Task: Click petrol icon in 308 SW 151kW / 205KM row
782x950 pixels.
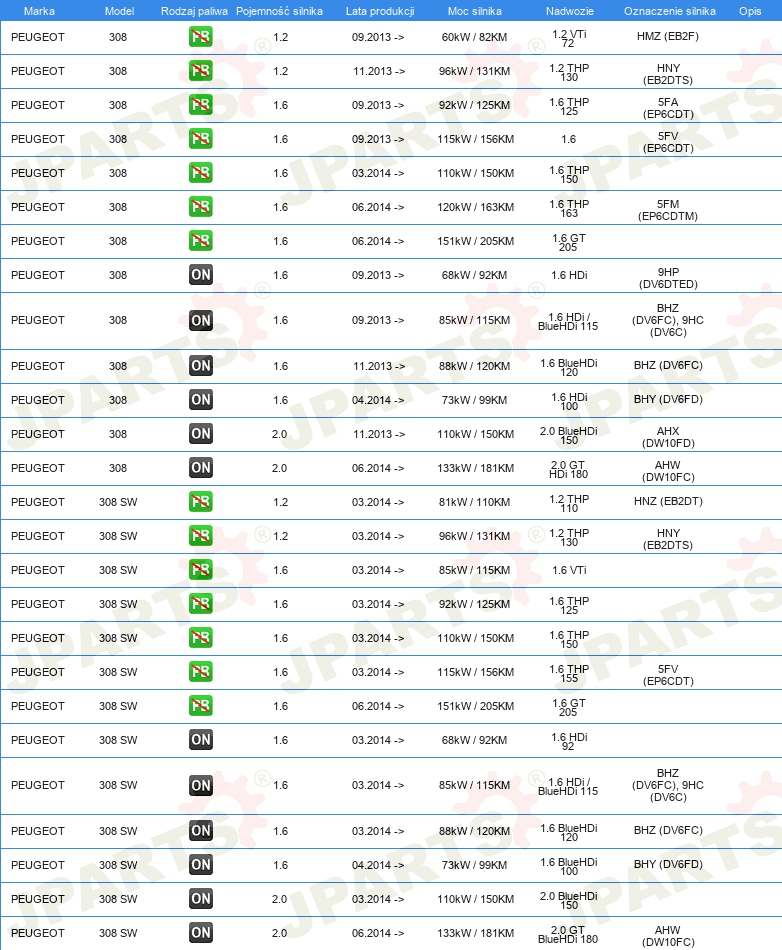Action: [200, 705]
